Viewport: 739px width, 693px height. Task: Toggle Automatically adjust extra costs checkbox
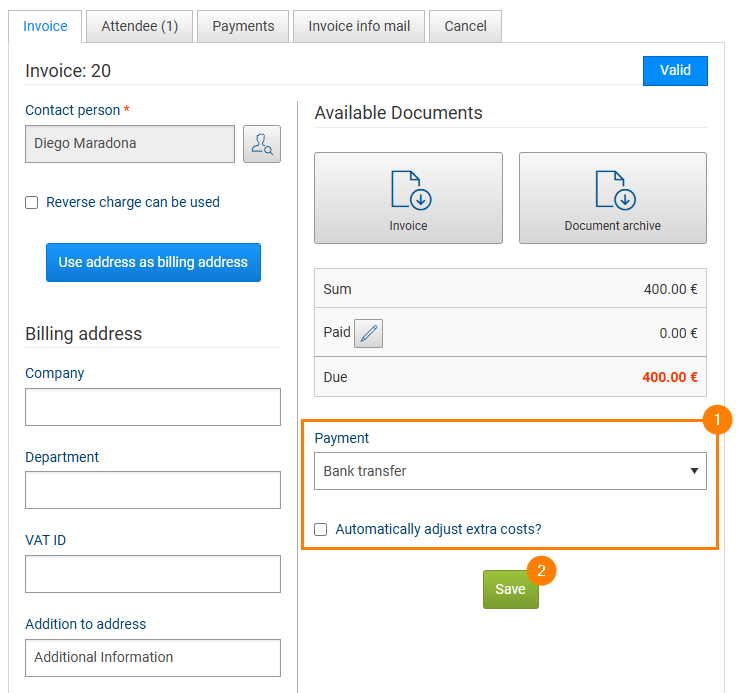pos(321,530)
